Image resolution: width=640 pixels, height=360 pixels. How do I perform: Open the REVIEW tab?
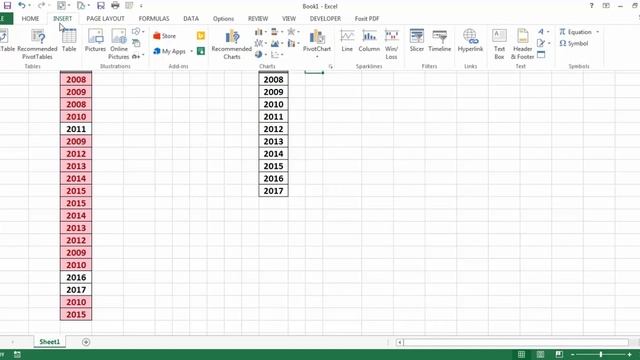(x=258, y=19)
